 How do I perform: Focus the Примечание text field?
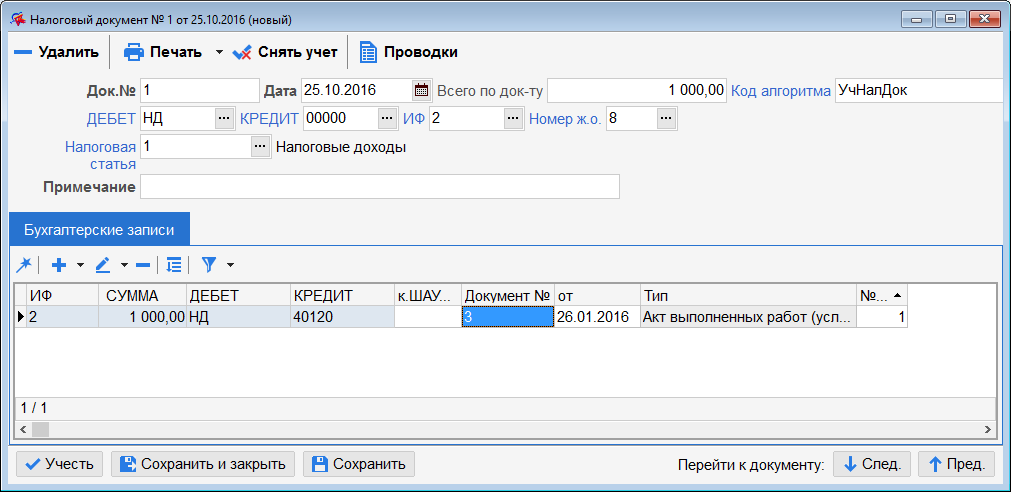coord(380,187)
